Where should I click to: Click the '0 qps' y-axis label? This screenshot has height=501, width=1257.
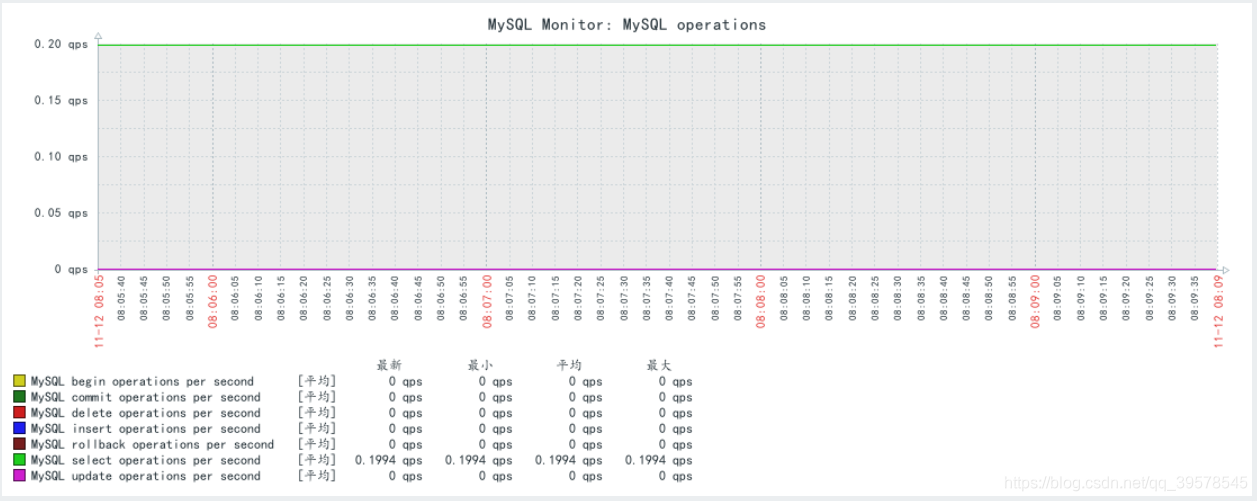pyautogui.click(x=71, y=269)
